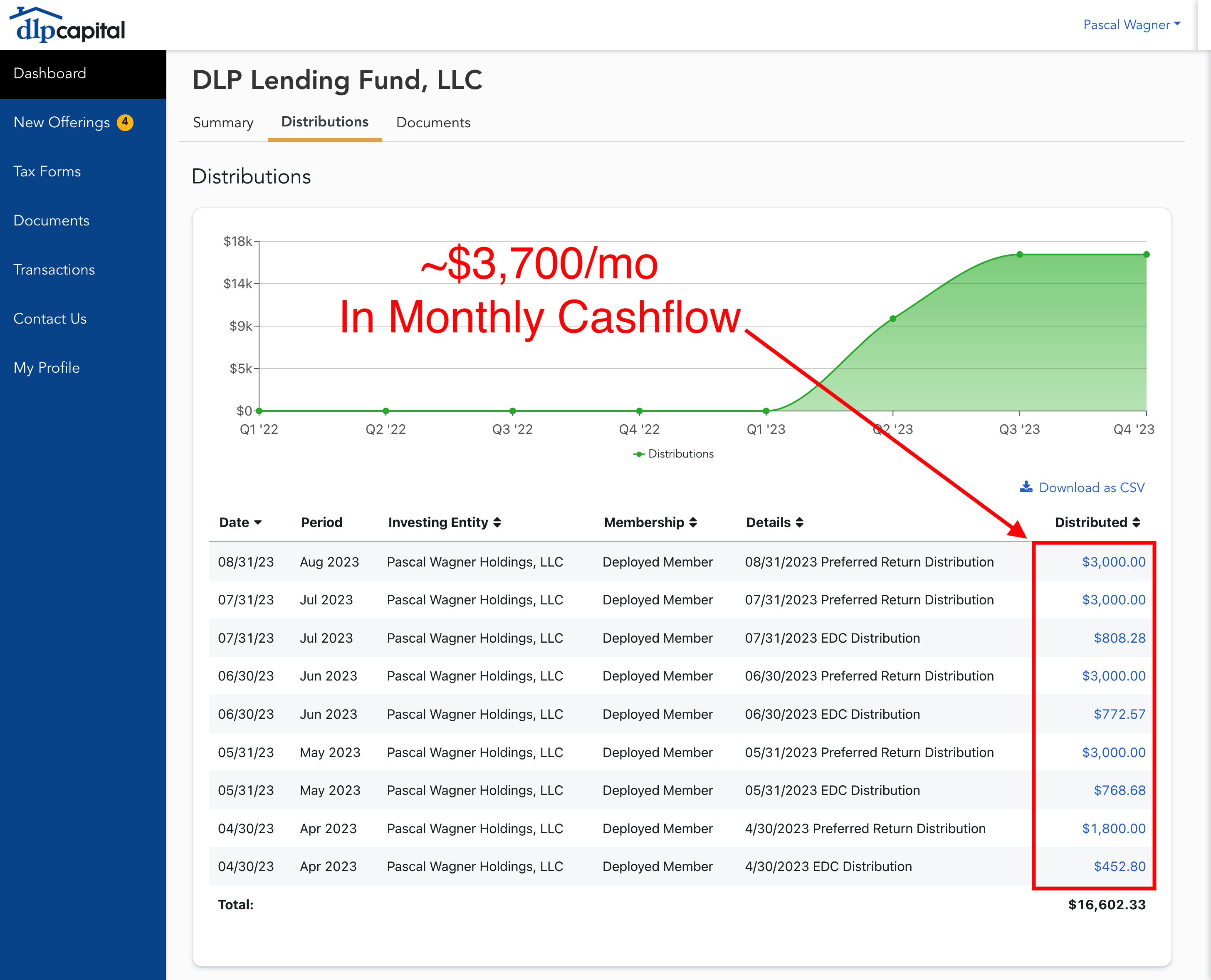This screenshot has height=980, width=1211.
Task: Click '4/30/2023 EDC Distribution' details cell
Action: click(x=828, y=866)
